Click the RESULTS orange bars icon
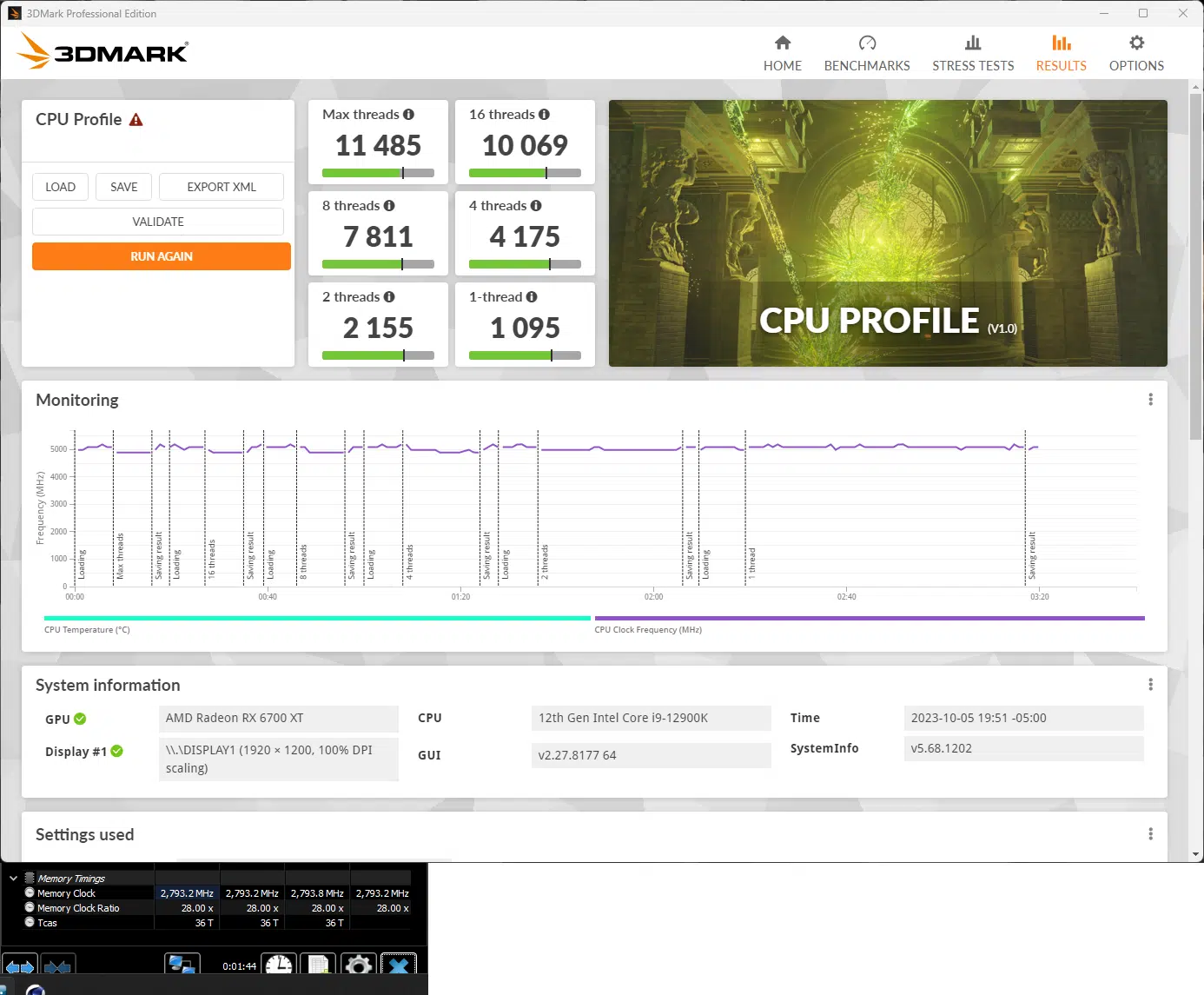1204x995 pixels. pyautogui.click(x=1061, y=43)
